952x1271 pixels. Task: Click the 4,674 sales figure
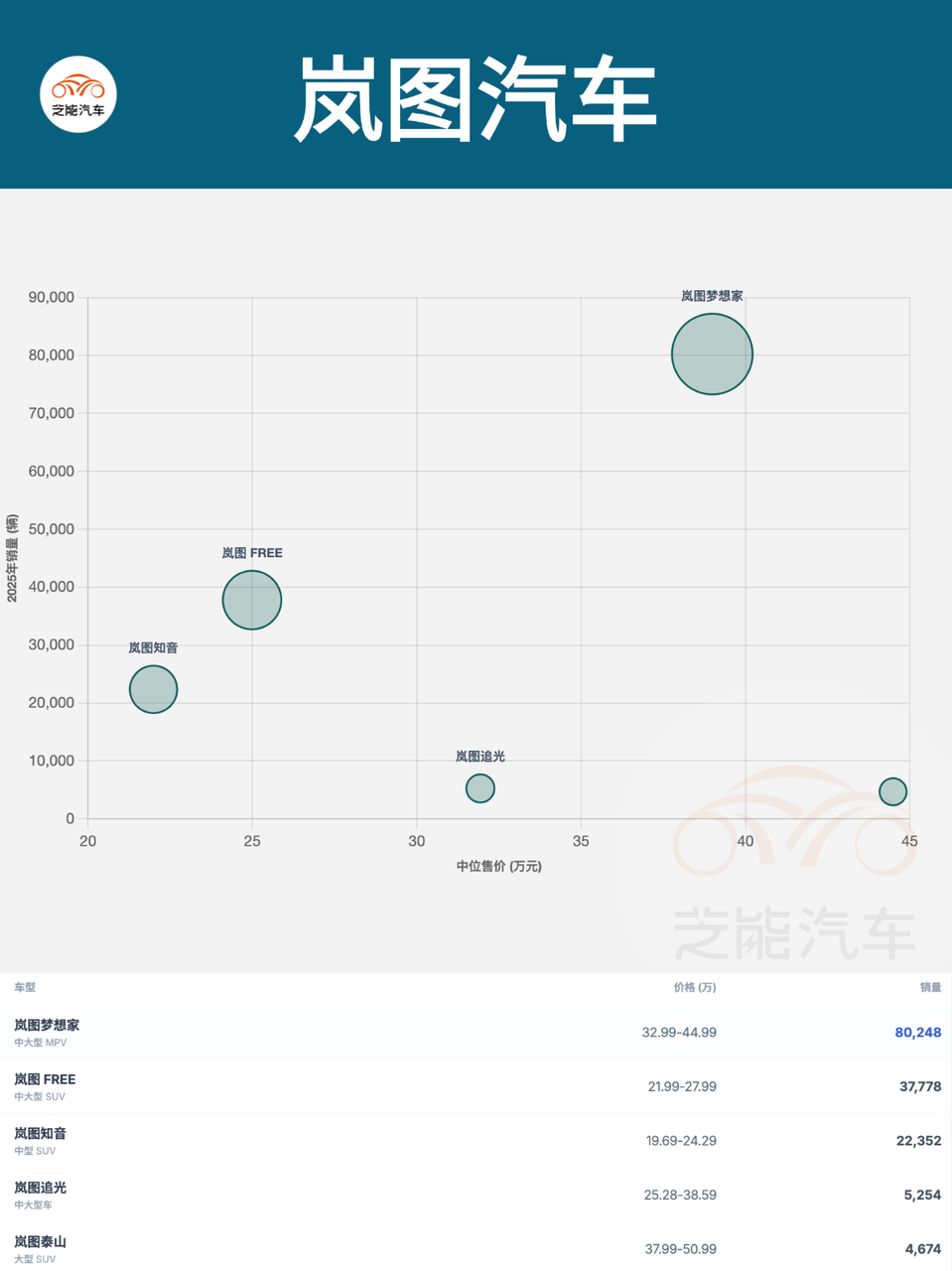(923, 1249)
